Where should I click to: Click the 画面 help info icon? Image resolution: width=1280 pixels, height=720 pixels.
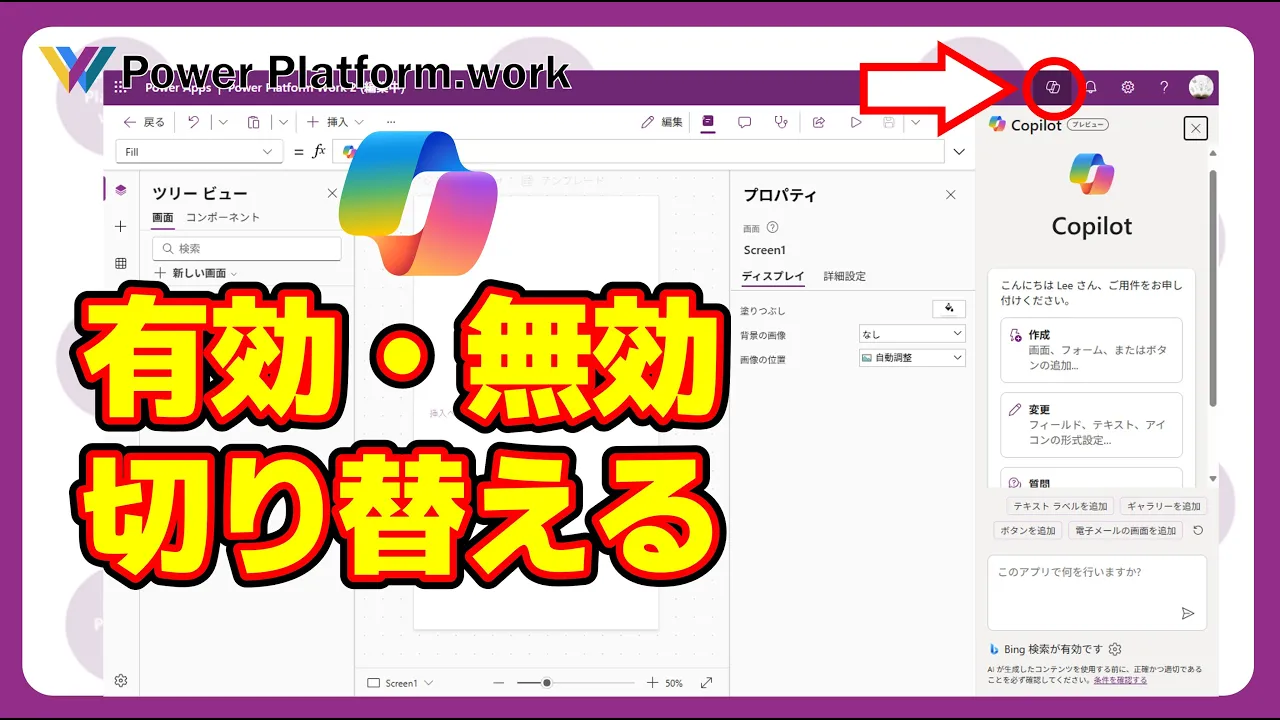tap(772, 228)
